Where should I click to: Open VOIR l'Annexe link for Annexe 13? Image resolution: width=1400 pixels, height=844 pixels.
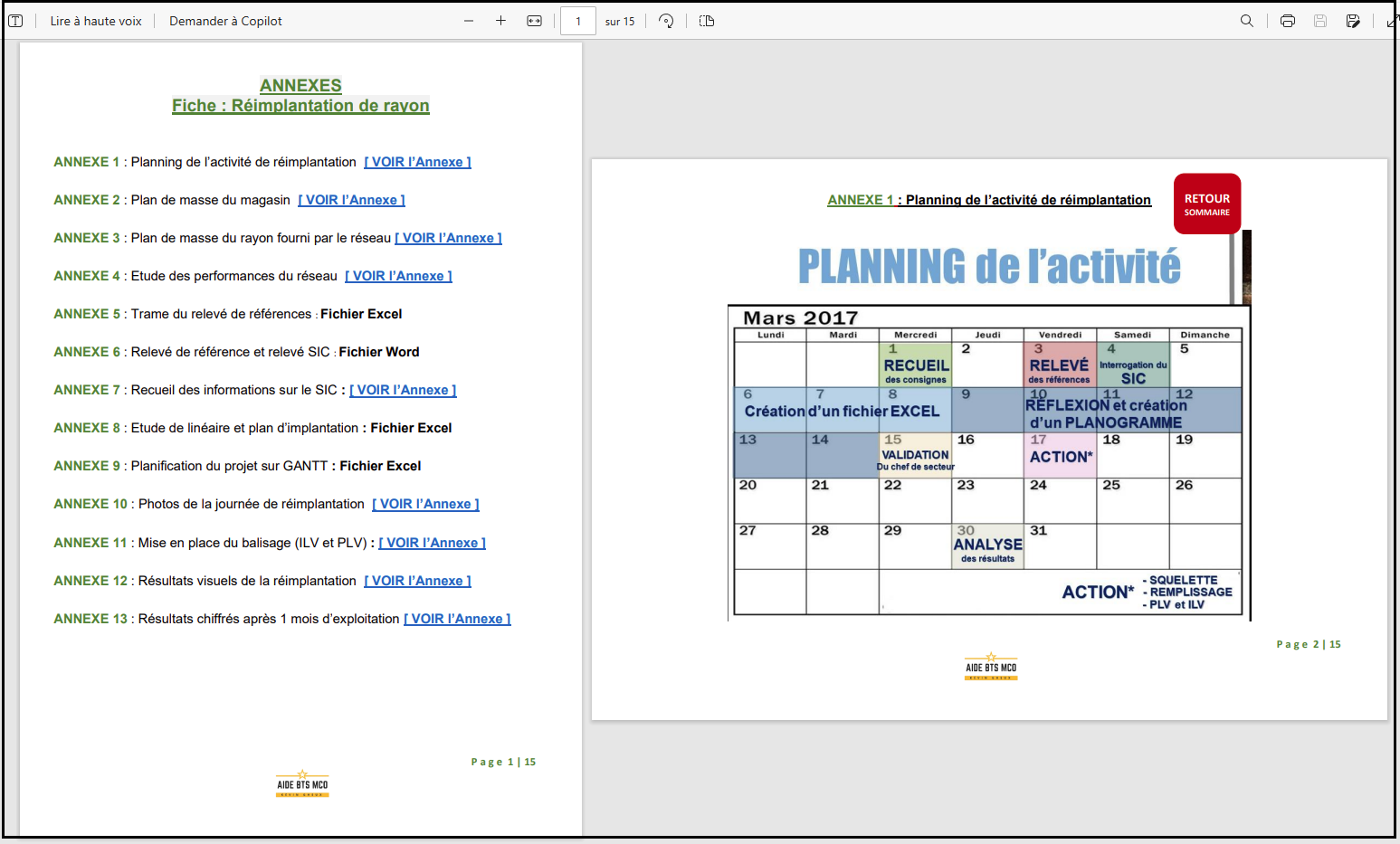(457, 619)
